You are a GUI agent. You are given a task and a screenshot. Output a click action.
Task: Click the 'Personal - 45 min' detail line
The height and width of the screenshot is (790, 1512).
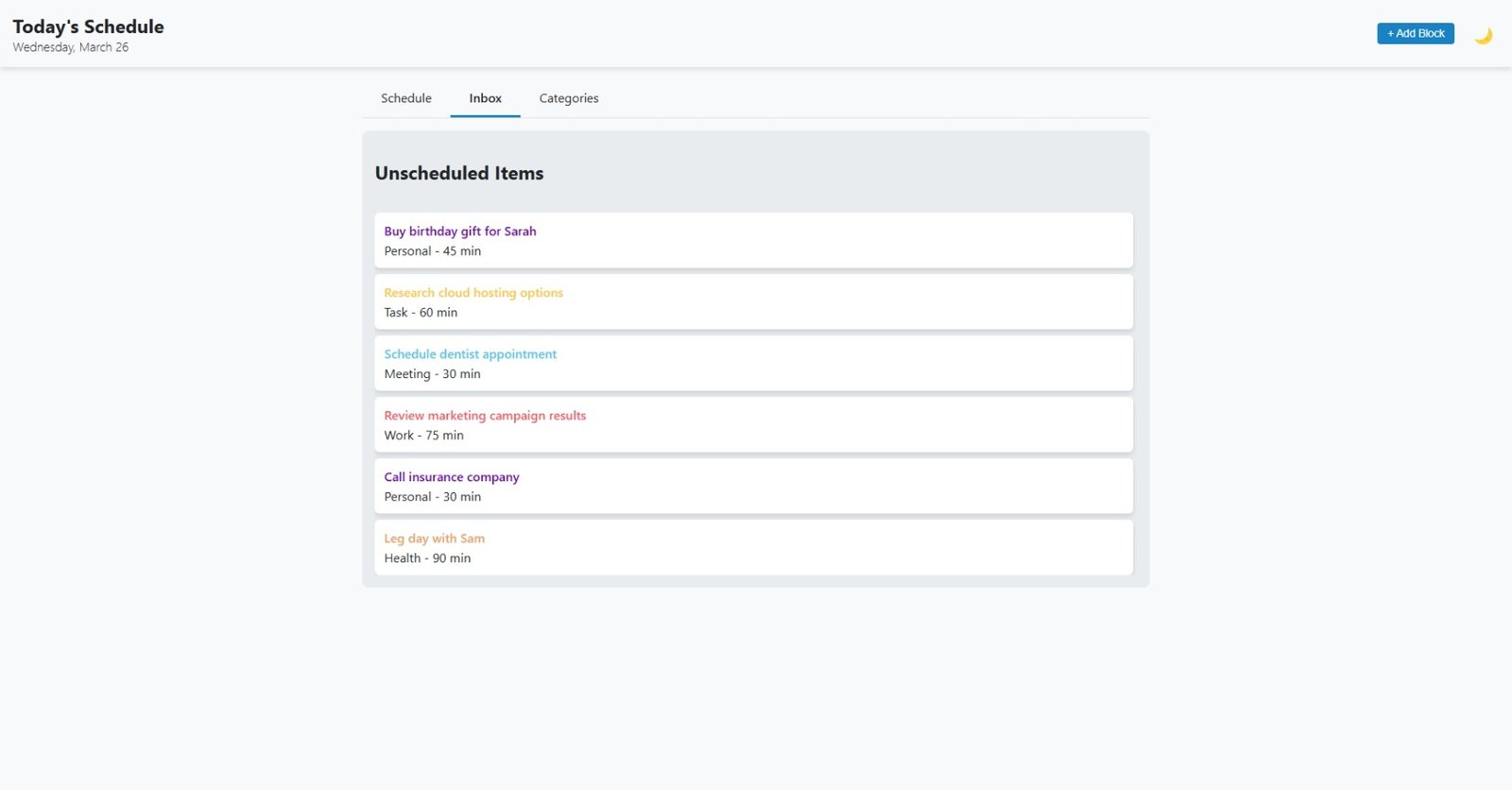(x=432, y=251)
